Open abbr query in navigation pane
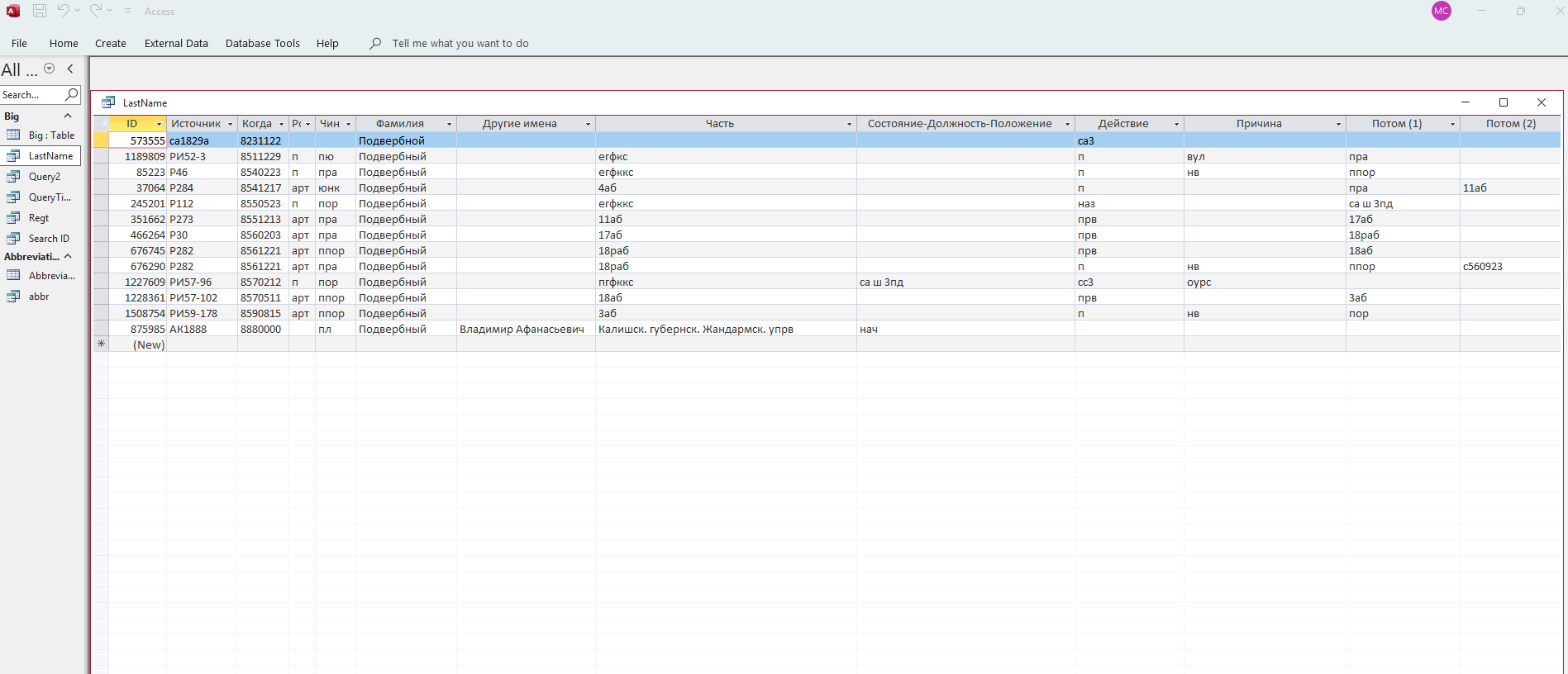 (41, 296)
